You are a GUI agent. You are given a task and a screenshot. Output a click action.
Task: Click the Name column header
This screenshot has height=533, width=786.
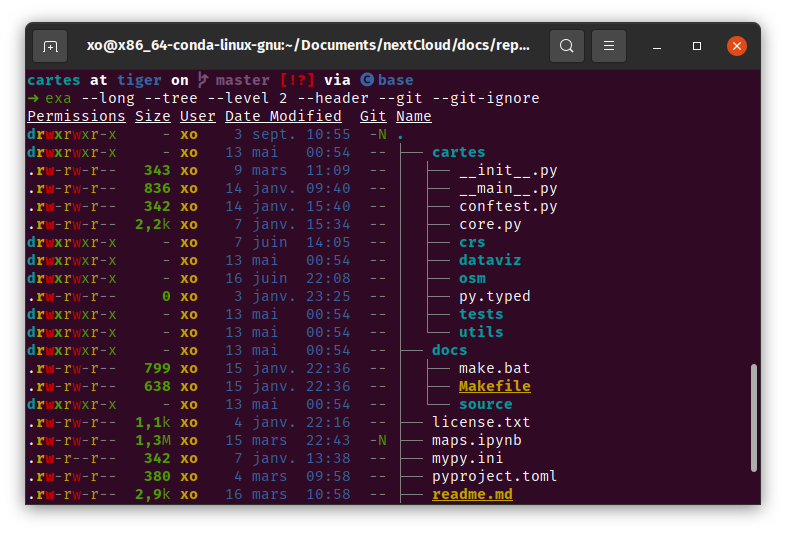[x=414, y=116]
